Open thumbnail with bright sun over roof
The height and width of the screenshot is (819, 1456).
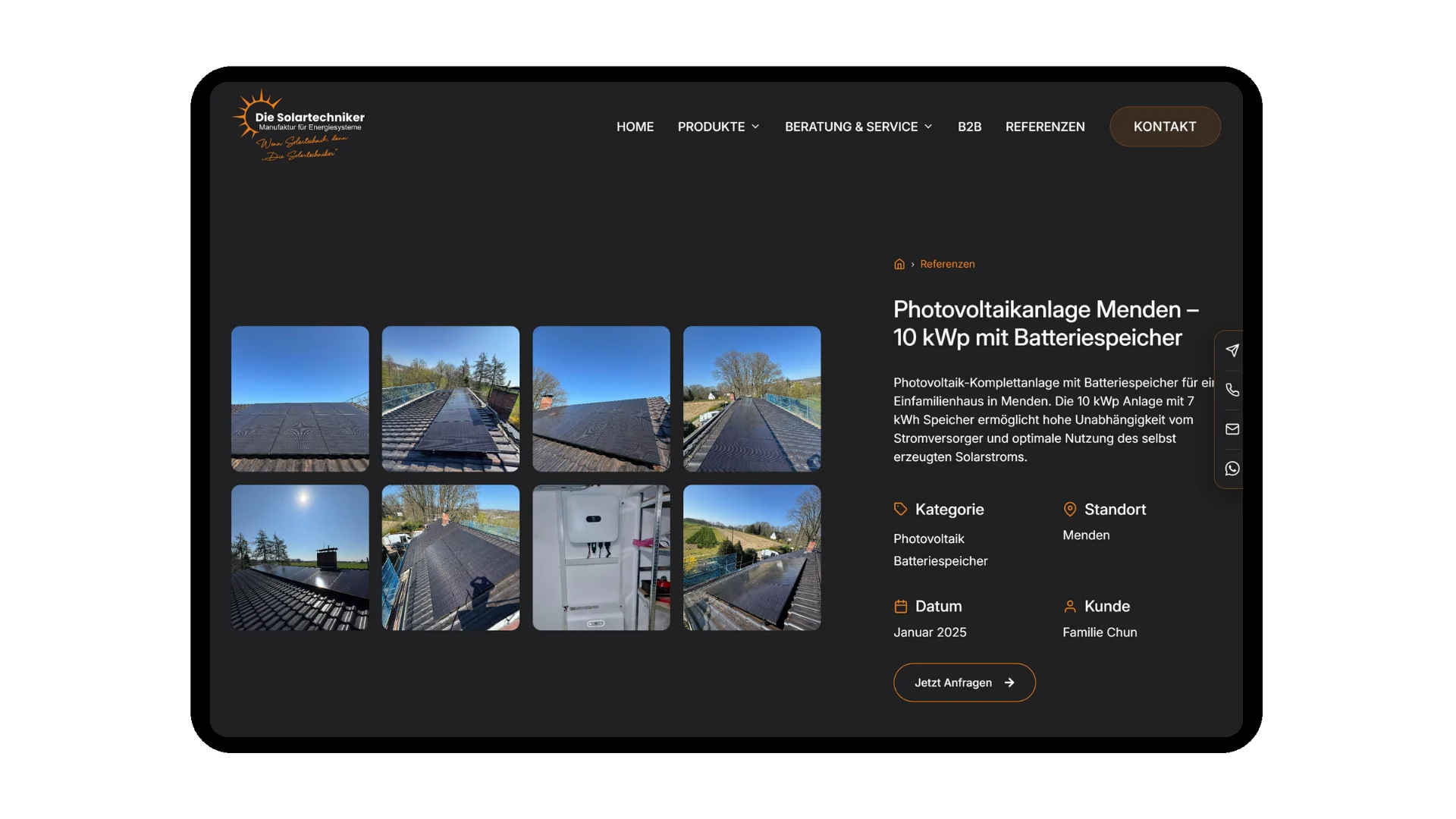tap(300, 557)
